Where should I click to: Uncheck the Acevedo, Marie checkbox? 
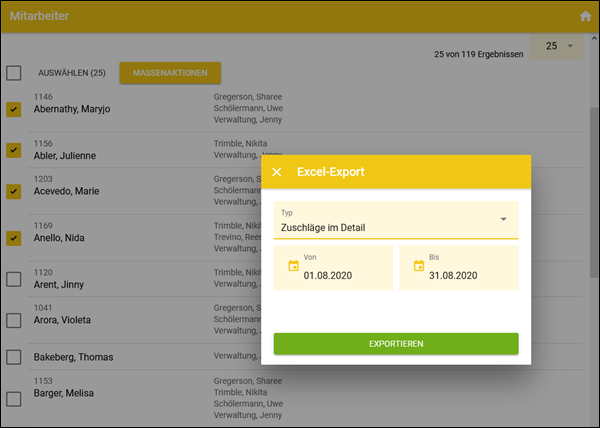(x=14, y=191)
